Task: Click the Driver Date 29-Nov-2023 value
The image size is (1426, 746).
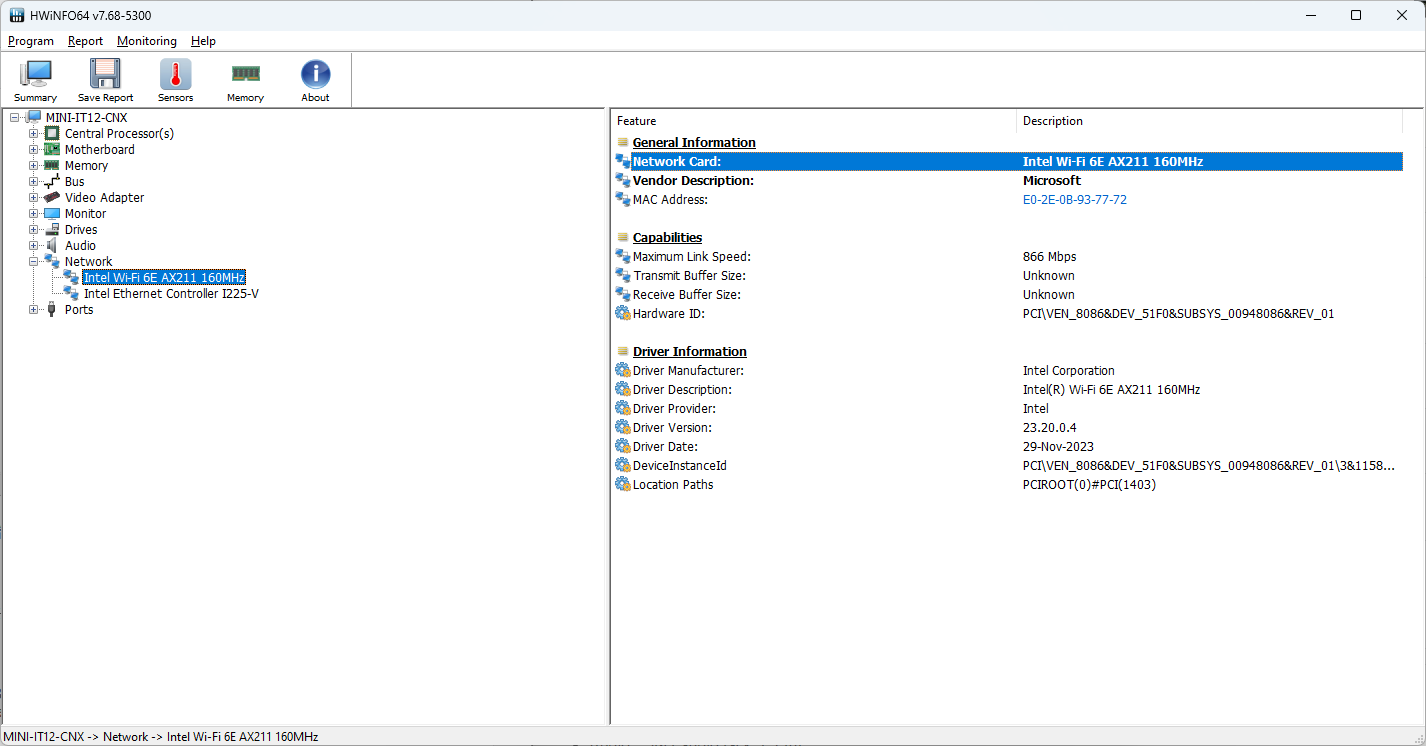Action: [x=1060, y=446]
